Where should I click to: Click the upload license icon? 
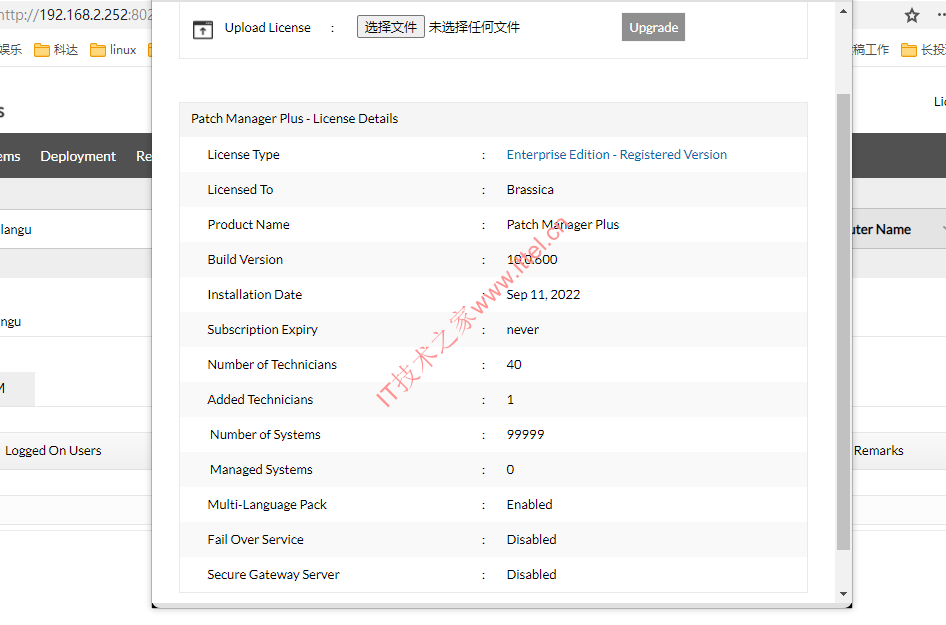pos(203,29)
